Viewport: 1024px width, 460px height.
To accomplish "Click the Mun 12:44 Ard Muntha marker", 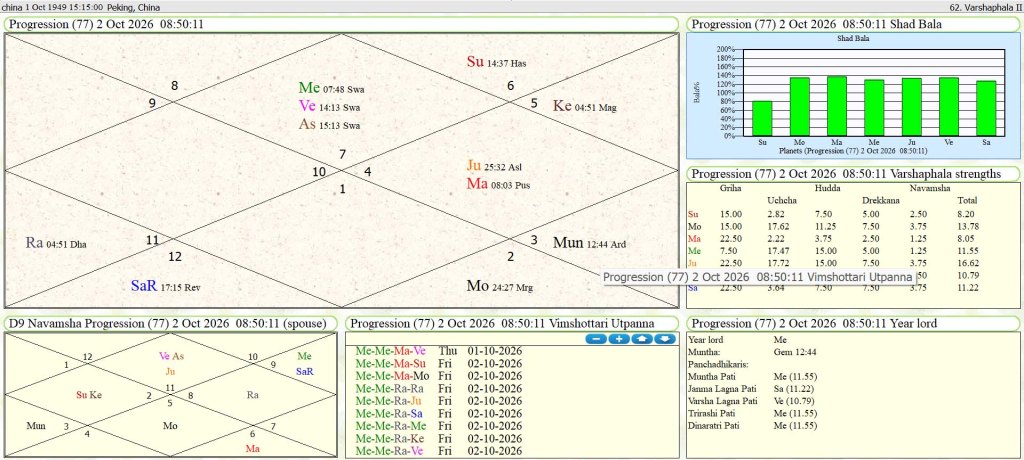I will (x=589, y=243).
